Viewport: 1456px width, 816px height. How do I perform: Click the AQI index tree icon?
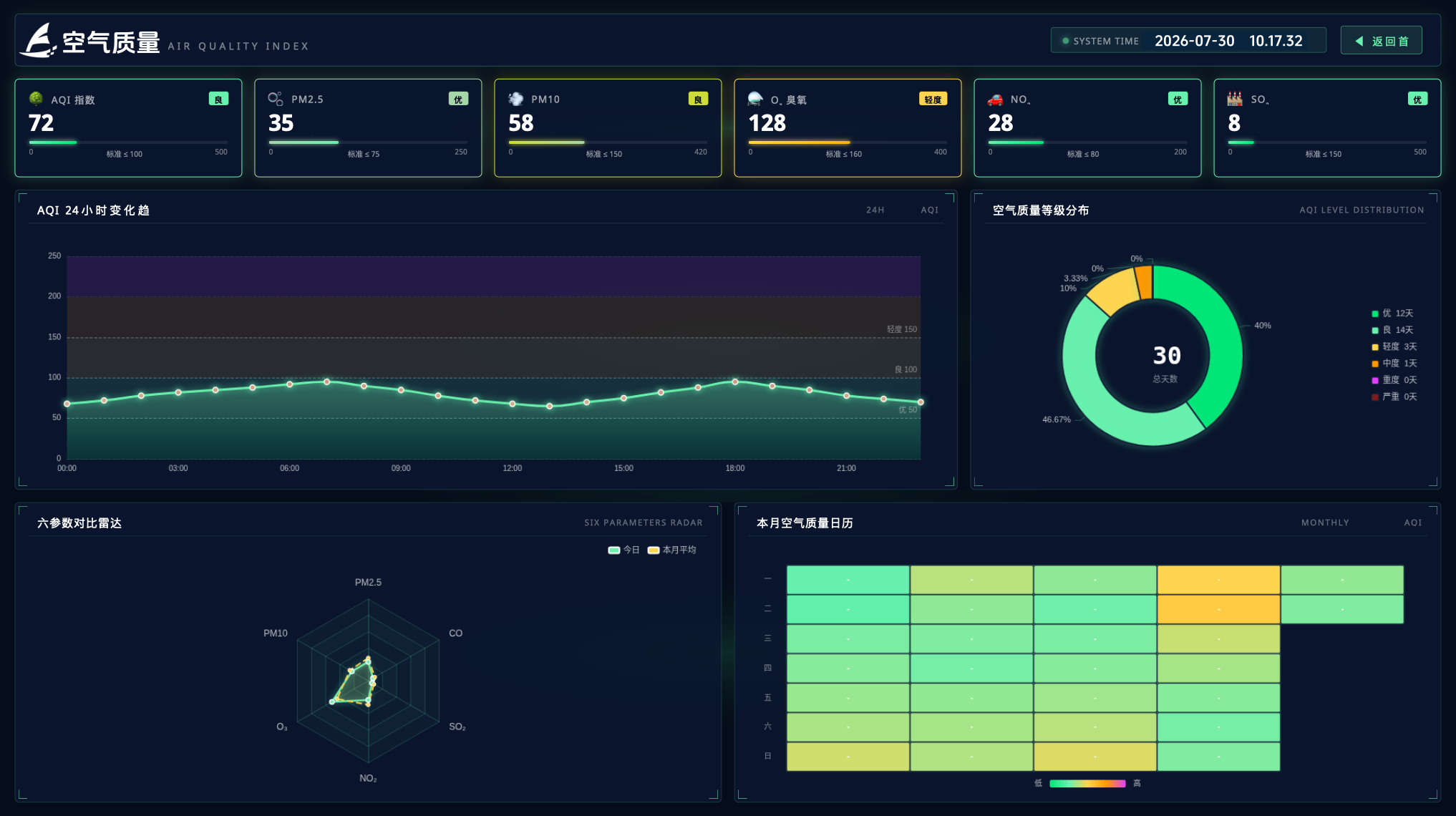(x=36, y=99)
